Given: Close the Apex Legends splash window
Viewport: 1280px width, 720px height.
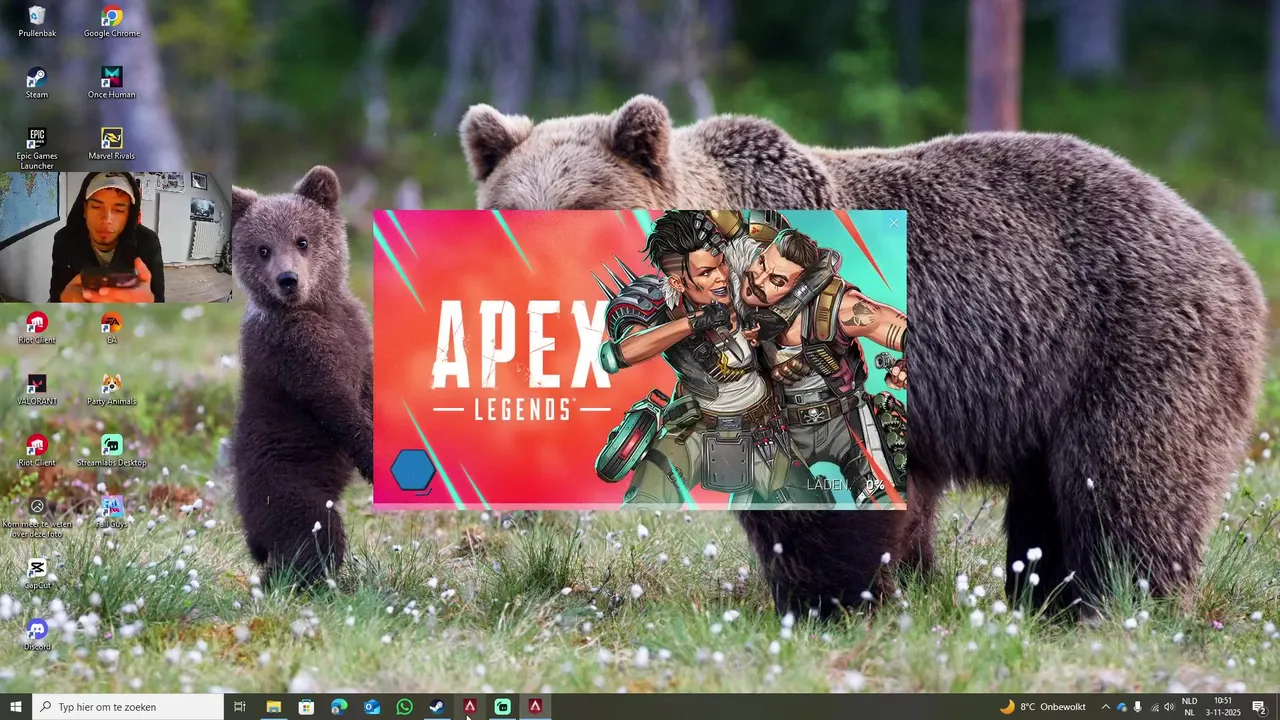Looking at the screenshot, I should point(893,223).
